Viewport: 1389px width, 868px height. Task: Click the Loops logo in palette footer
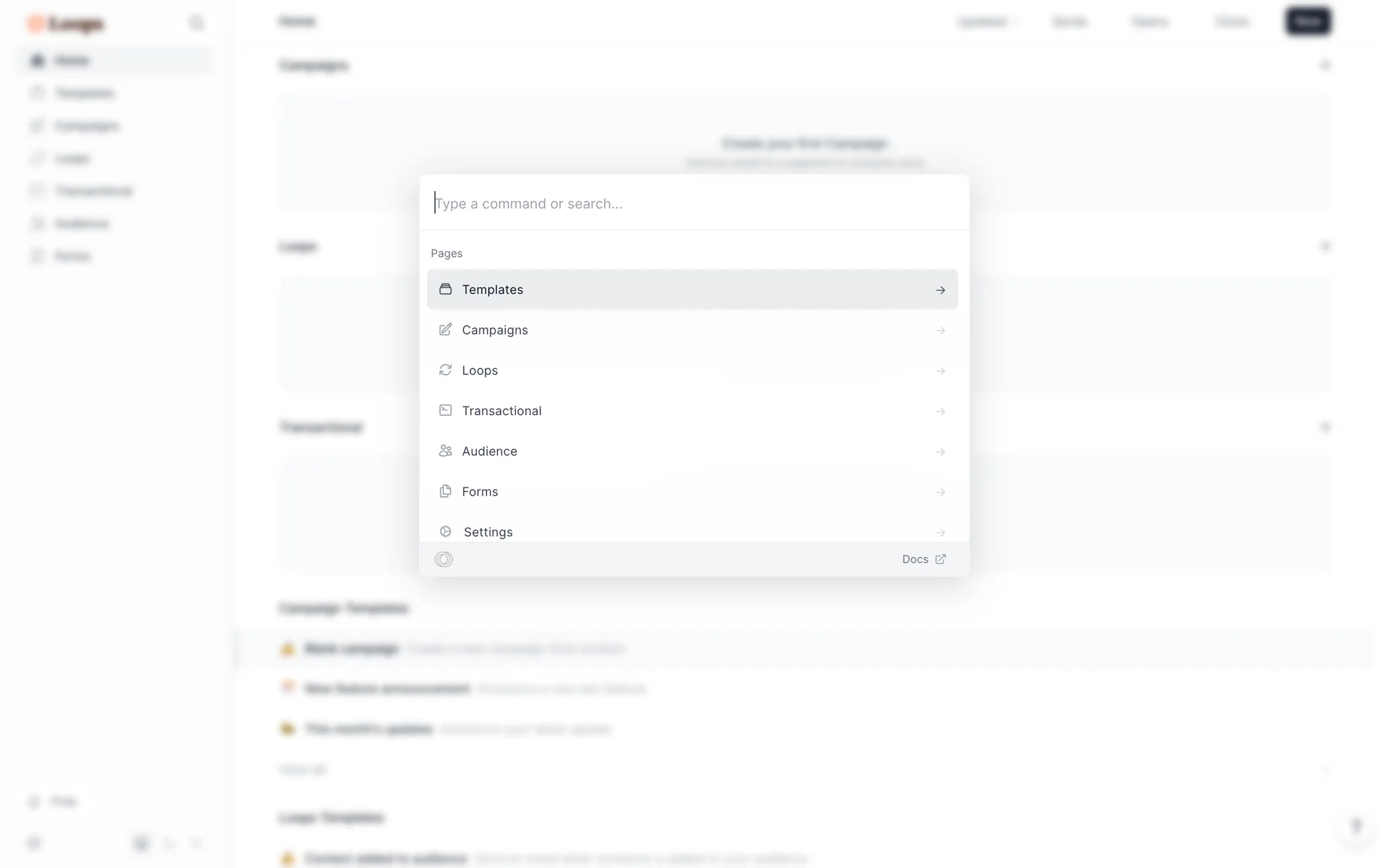tap(443, 559)
